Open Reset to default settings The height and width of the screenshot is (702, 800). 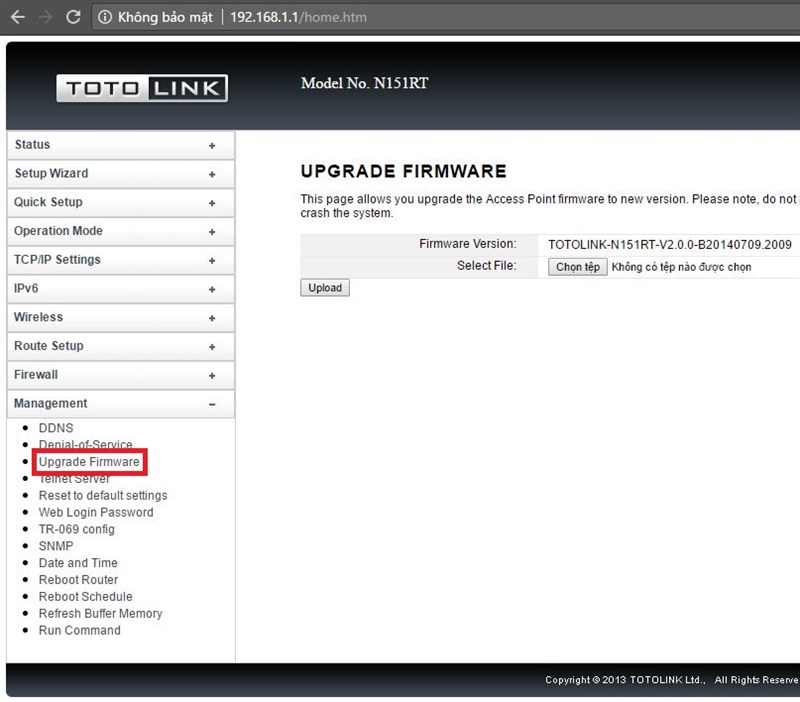[x=103, y=495]
